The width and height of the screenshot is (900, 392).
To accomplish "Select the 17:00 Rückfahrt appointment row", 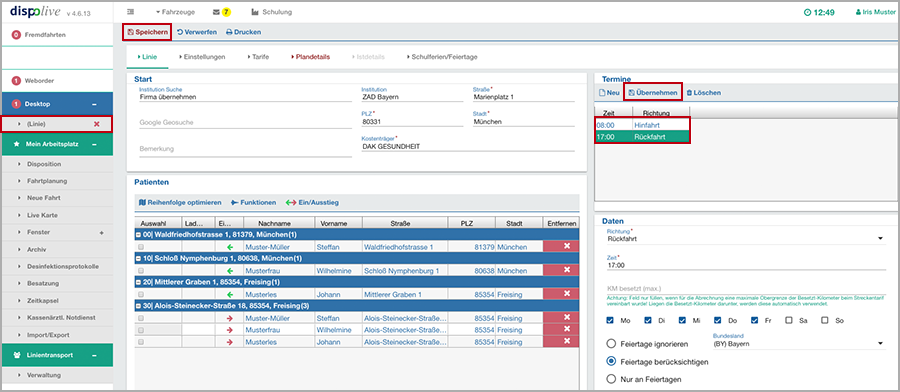I will [x=642, y=137].
